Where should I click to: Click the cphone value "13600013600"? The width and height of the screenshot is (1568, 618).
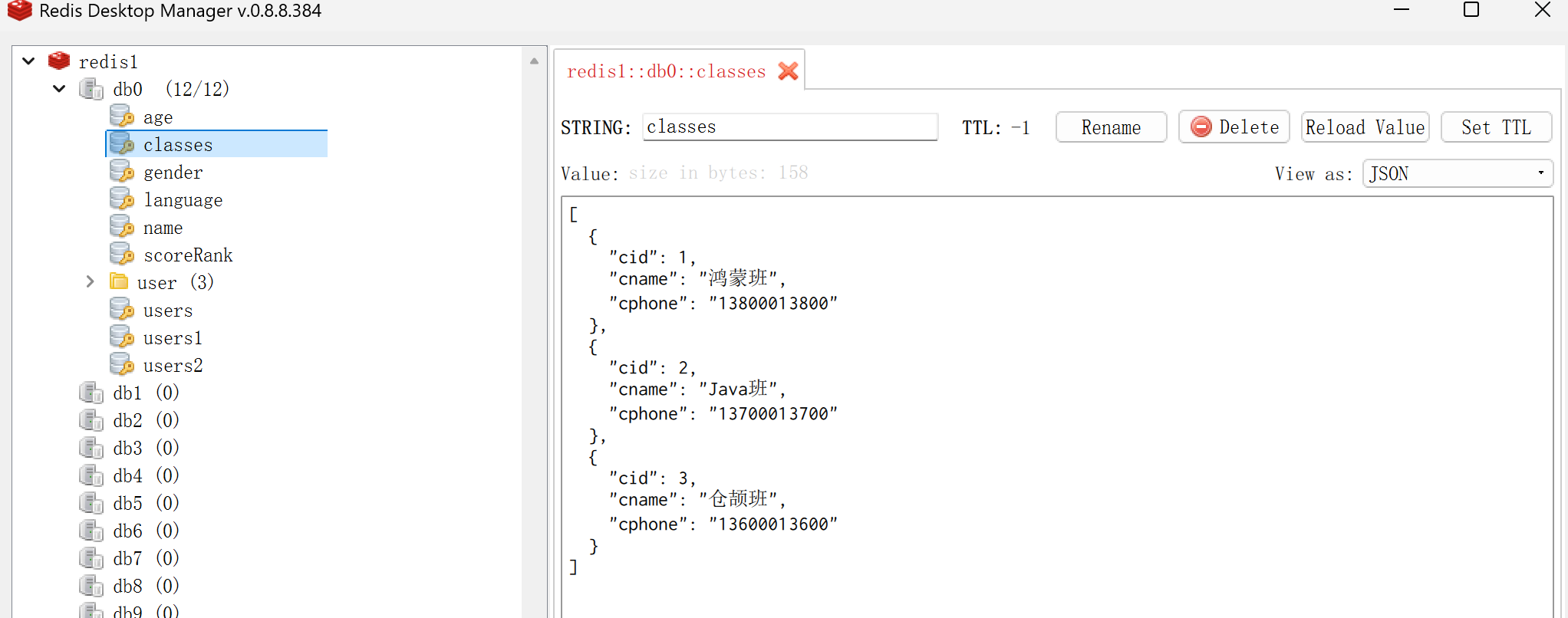click(773, 524)
